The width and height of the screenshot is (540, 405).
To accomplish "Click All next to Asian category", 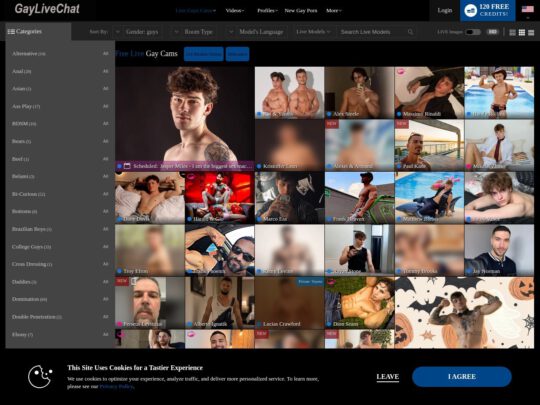I will point(105,89).
